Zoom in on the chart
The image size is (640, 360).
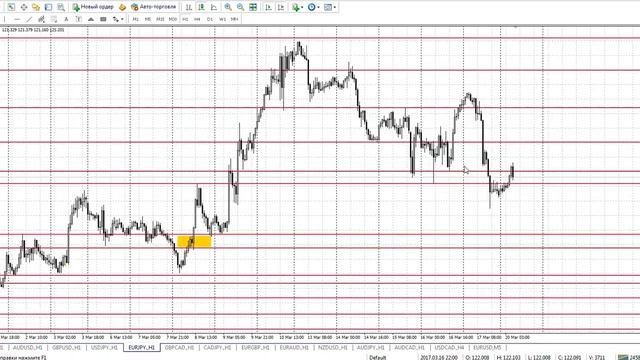(228, 7)
